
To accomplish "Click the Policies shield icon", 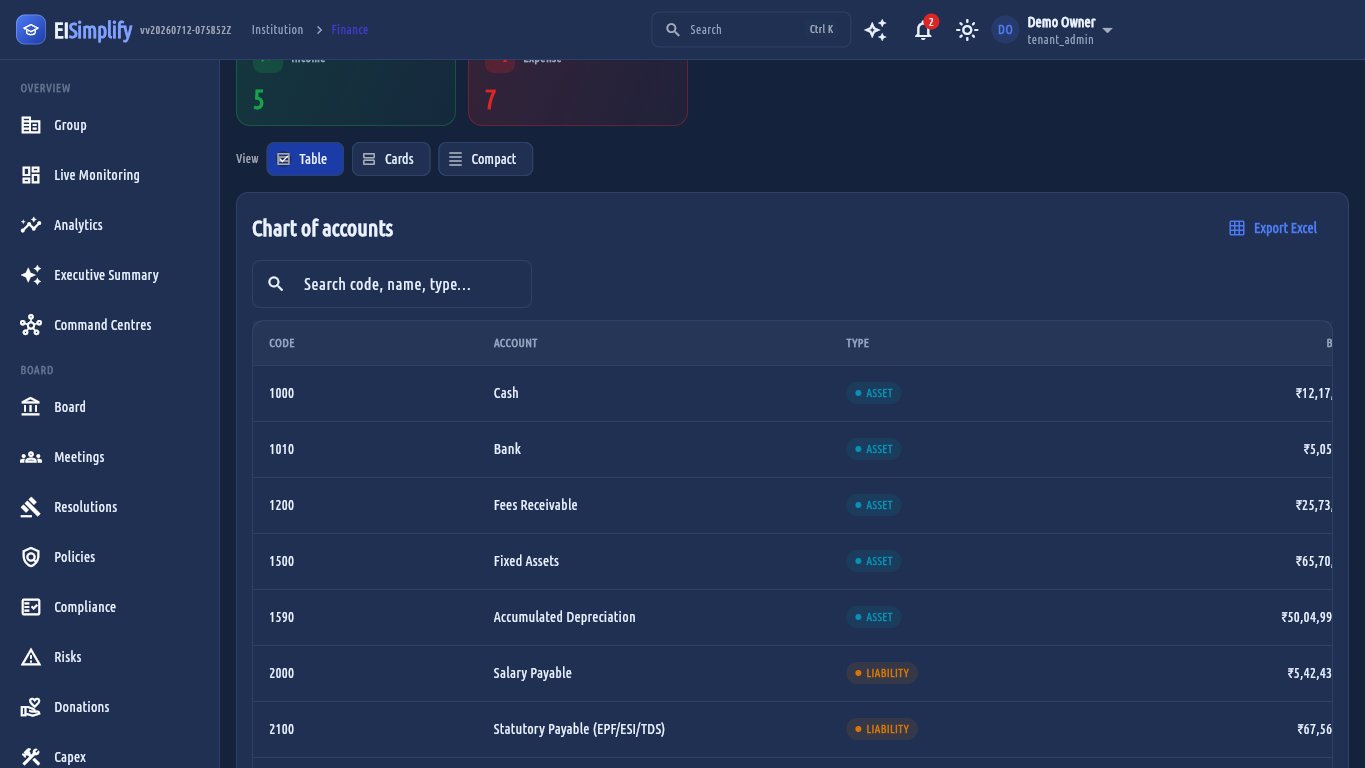I will click(x=31, y=557).
